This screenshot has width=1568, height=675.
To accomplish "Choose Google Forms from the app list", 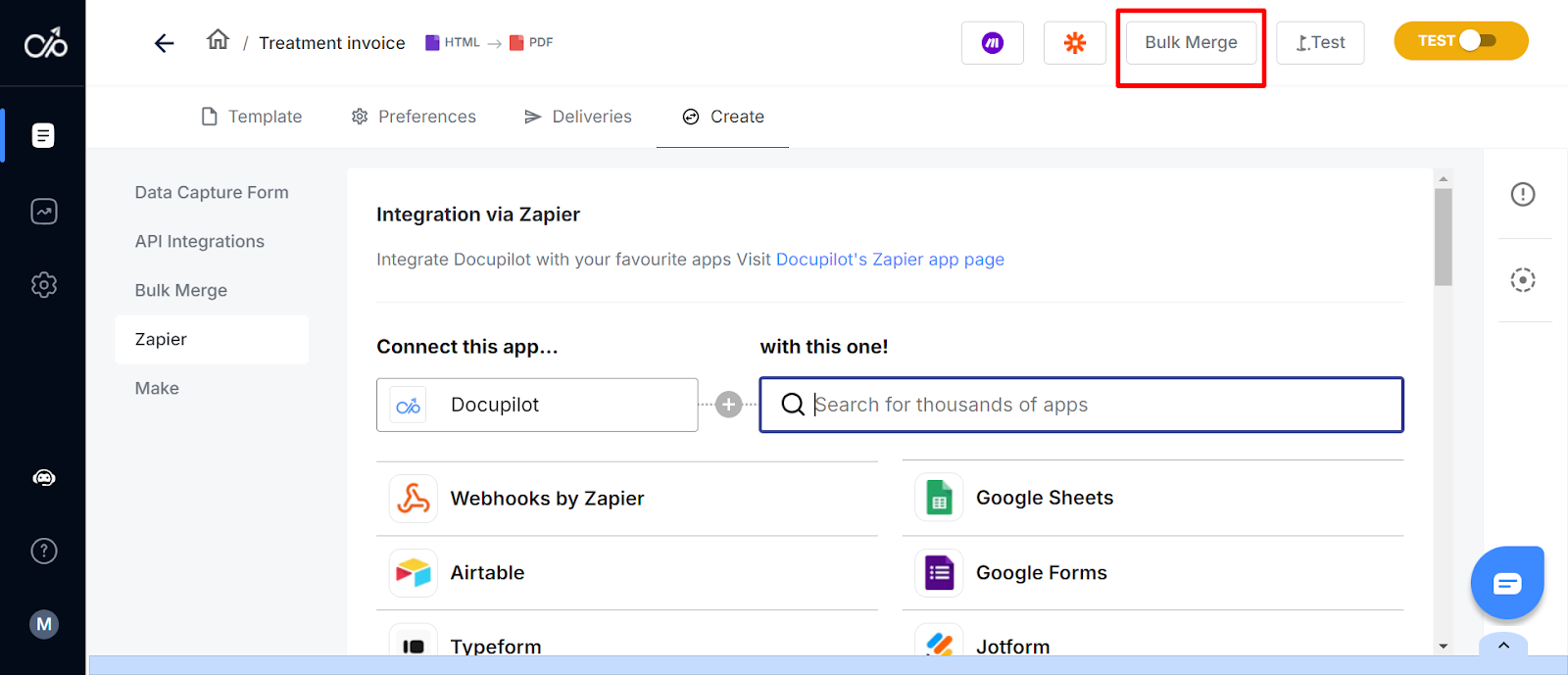I will (x=1152, y=573).
